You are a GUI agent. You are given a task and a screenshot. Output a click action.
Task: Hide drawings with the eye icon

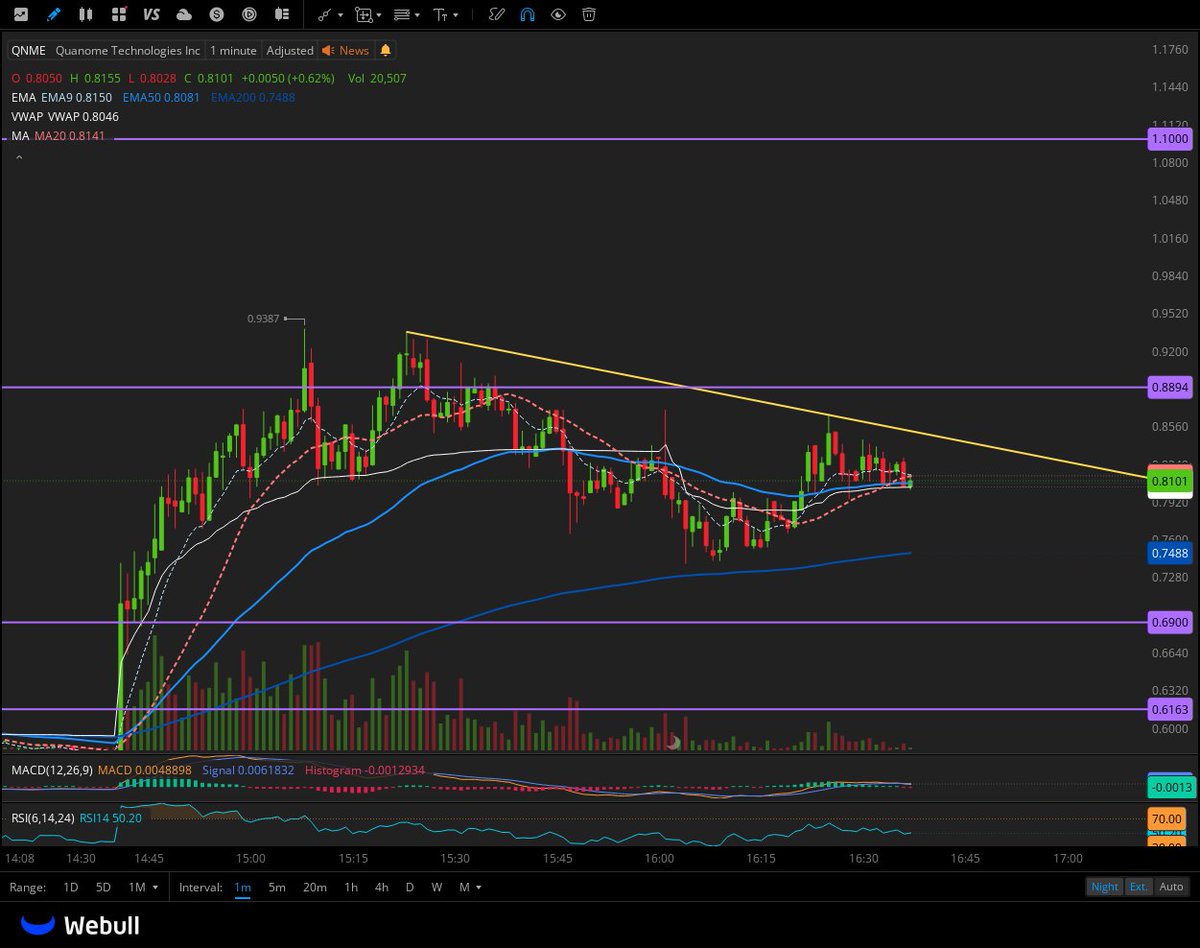coord(558,14)
